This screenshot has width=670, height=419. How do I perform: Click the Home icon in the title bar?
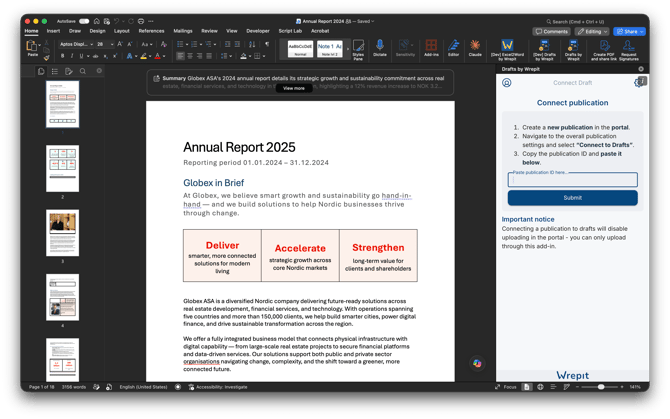(x=97, y=21)
